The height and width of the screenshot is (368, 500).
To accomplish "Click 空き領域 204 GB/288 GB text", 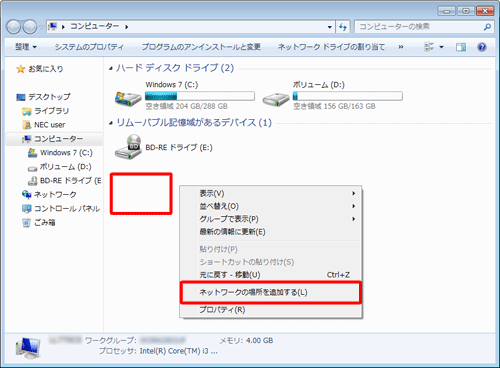I will [x=187, y=106].
